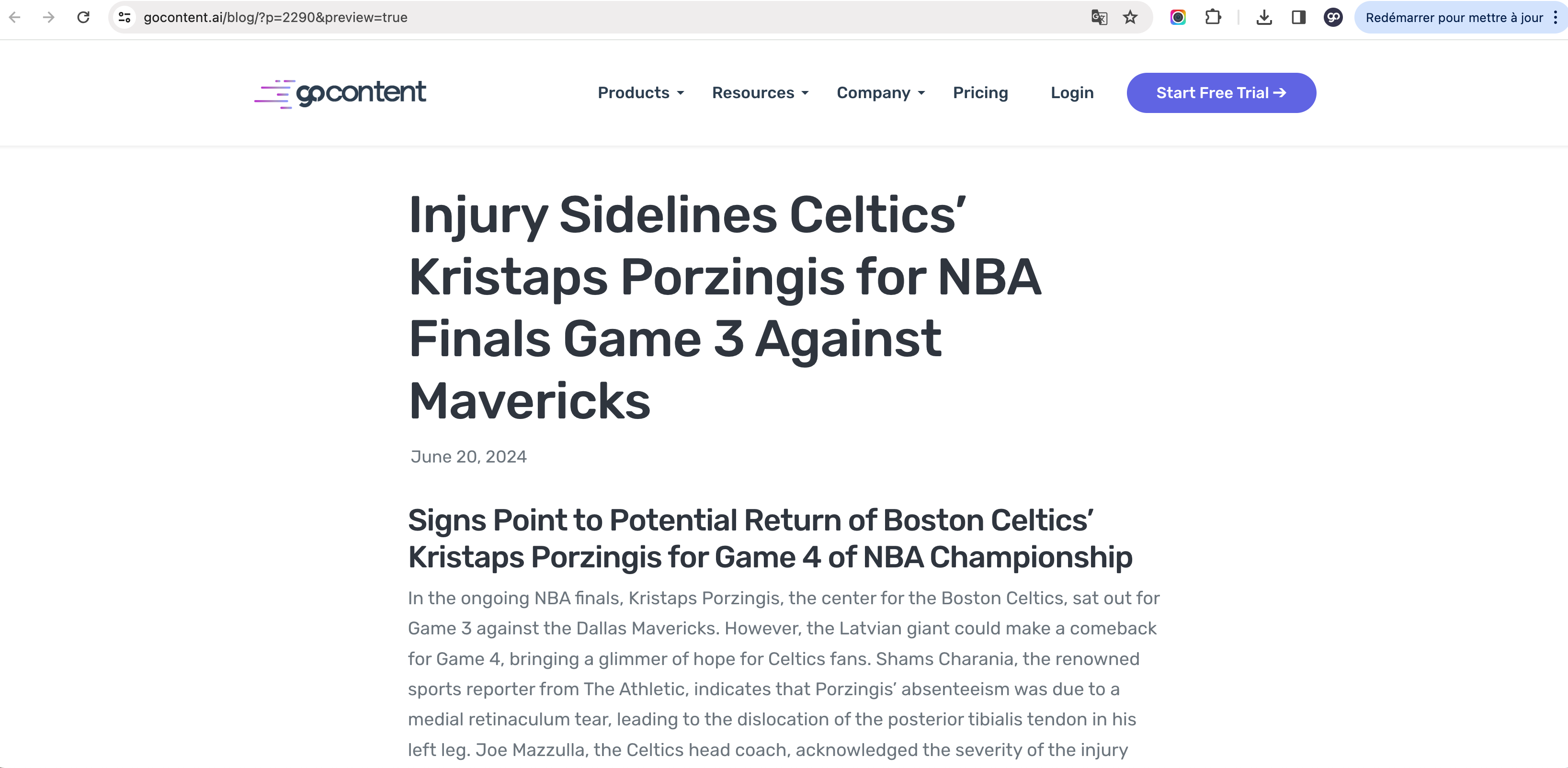This screenshot has width=1568, height=768.
Task: View site information icon in address bar
Action: click(125, 17)
